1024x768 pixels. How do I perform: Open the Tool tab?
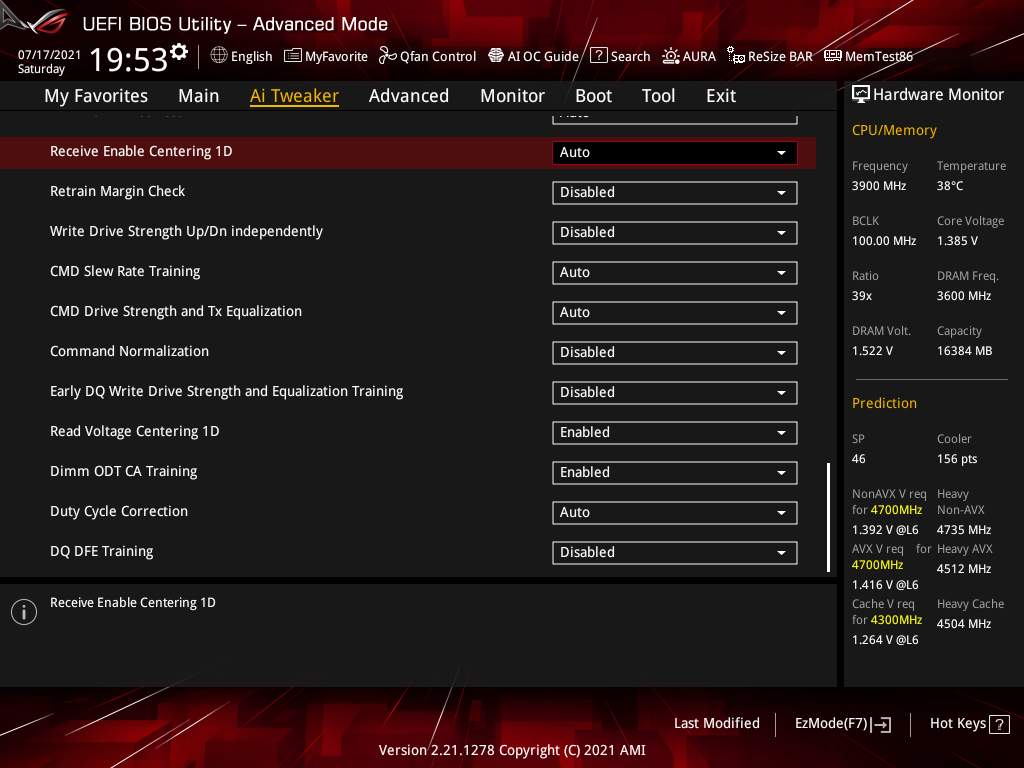click(658, 96)
